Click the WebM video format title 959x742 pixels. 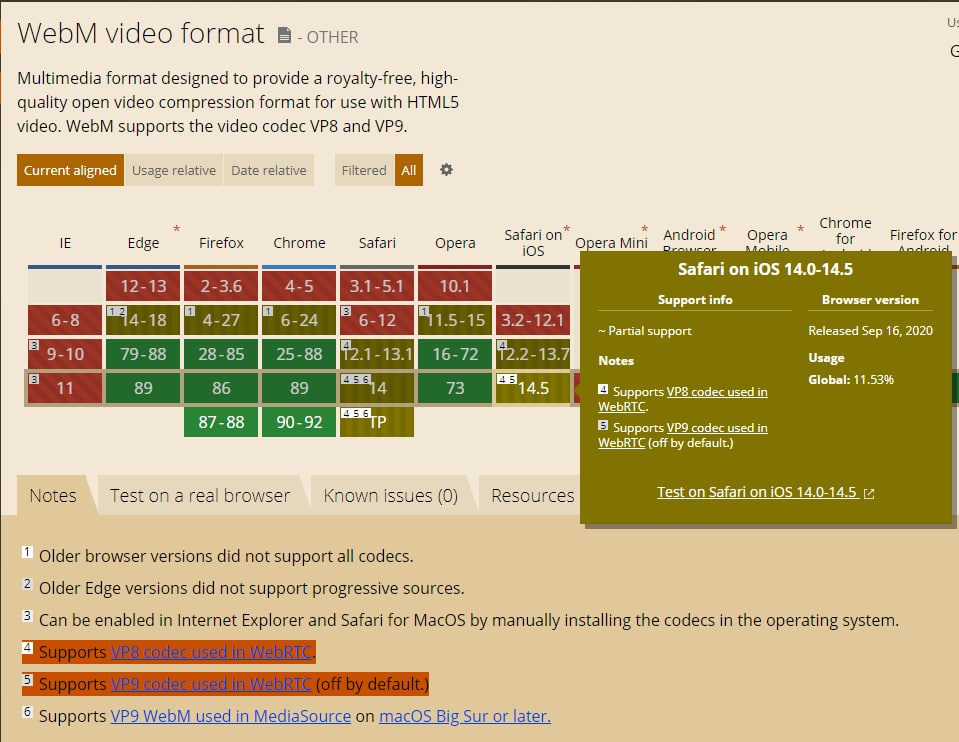tap(141, 33)
